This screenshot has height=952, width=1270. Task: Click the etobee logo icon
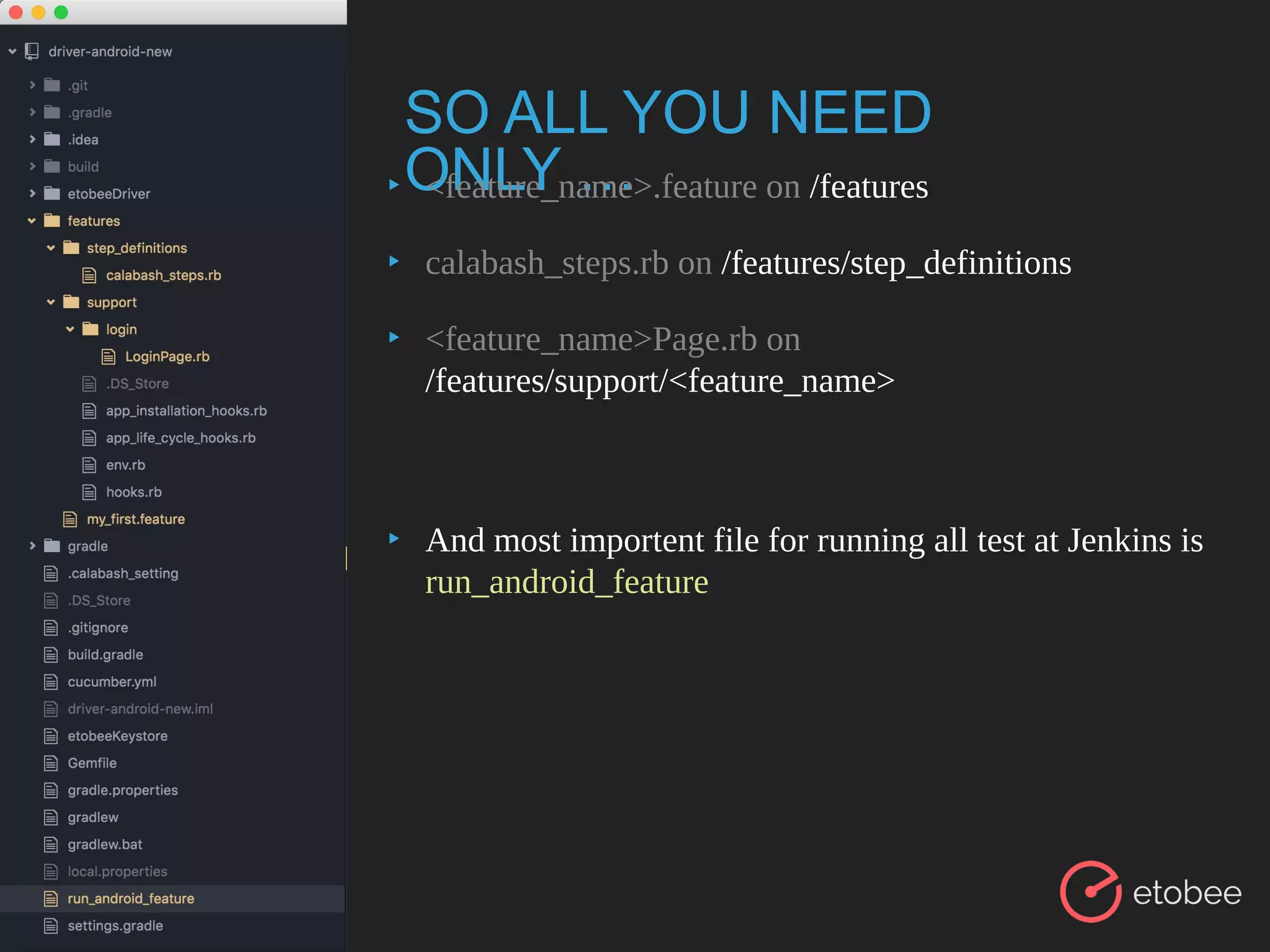coord(1090,892)
